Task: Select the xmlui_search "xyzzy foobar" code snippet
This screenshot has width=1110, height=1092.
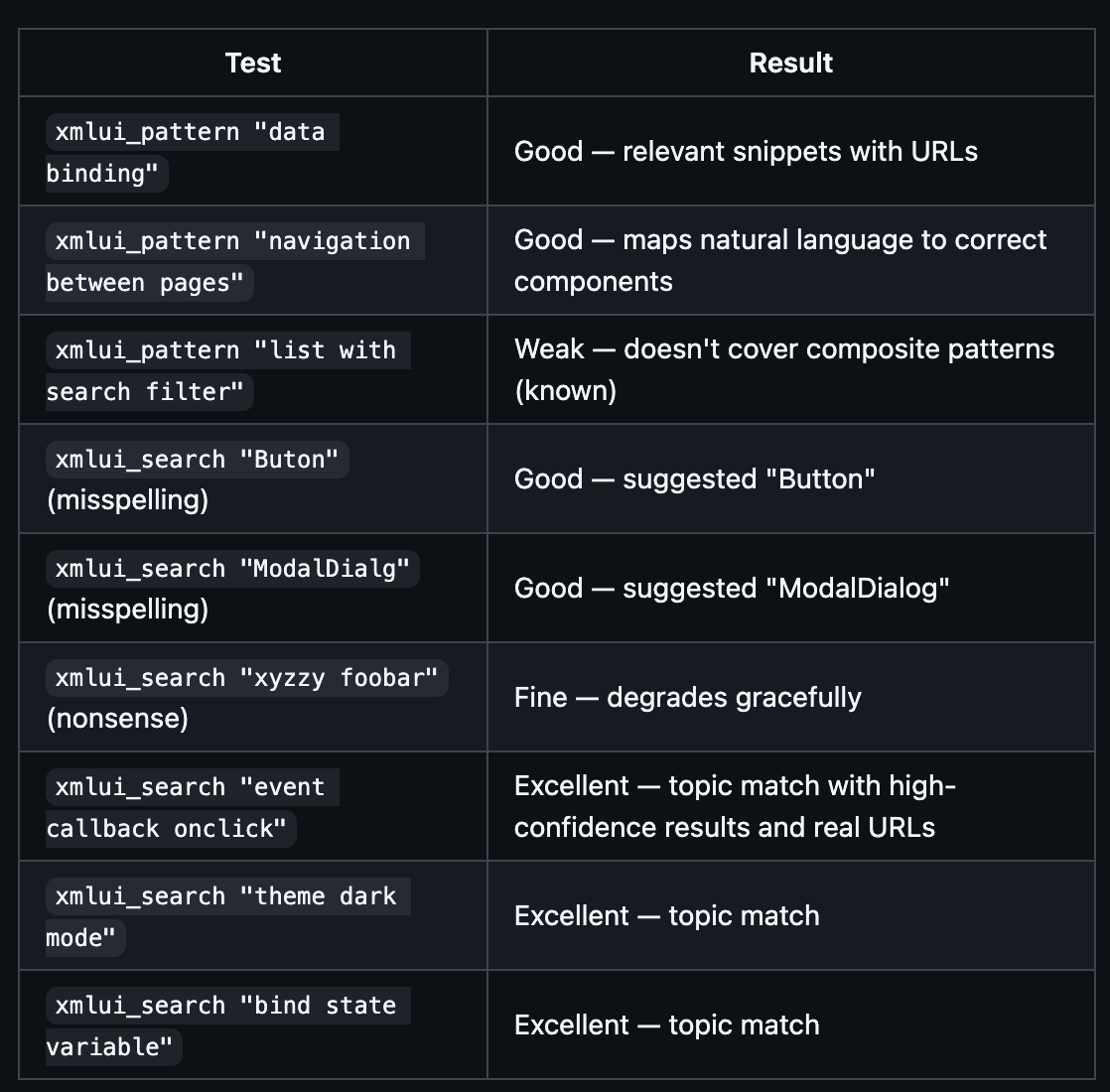Action: (246, 678)
